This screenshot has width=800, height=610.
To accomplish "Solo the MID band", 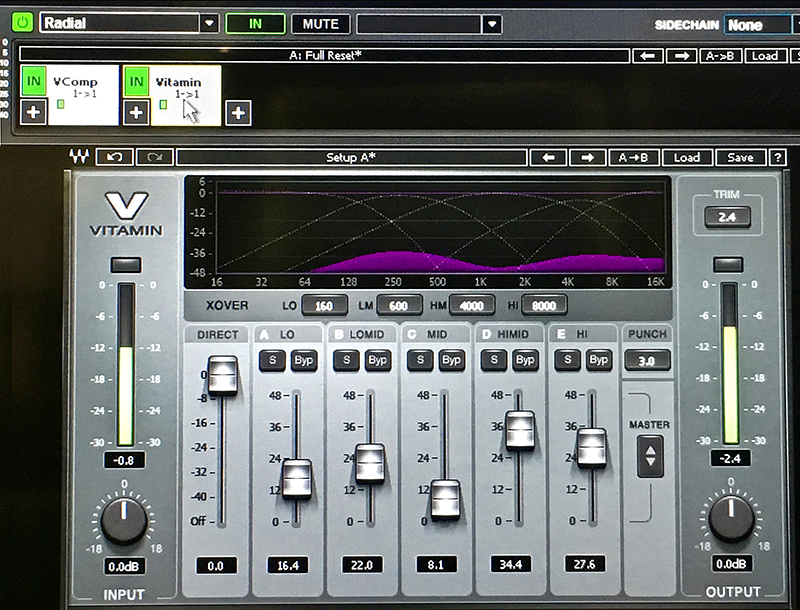I will coord(420,360).
